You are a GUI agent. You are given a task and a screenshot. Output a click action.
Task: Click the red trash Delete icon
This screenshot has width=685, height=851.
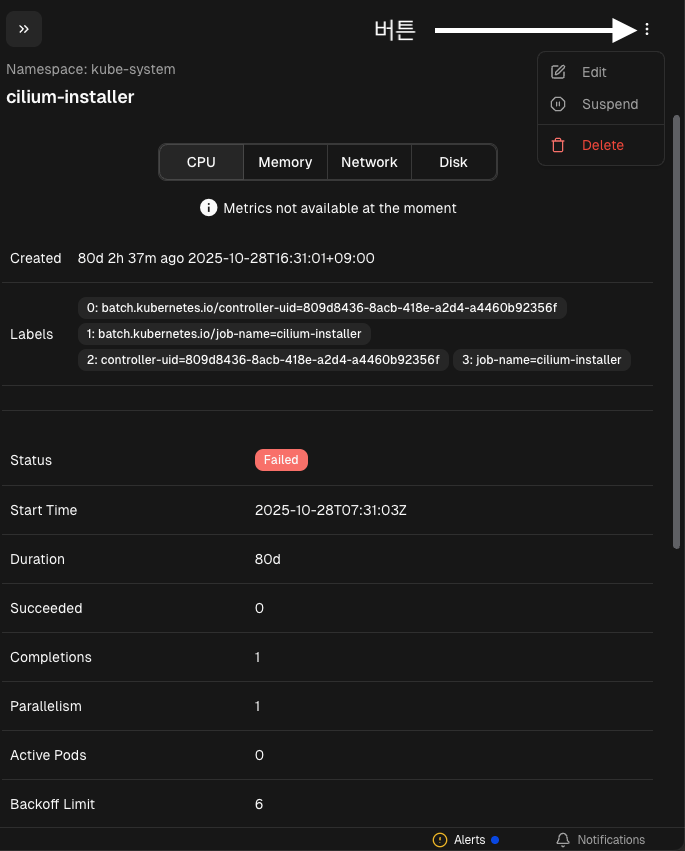559,145
